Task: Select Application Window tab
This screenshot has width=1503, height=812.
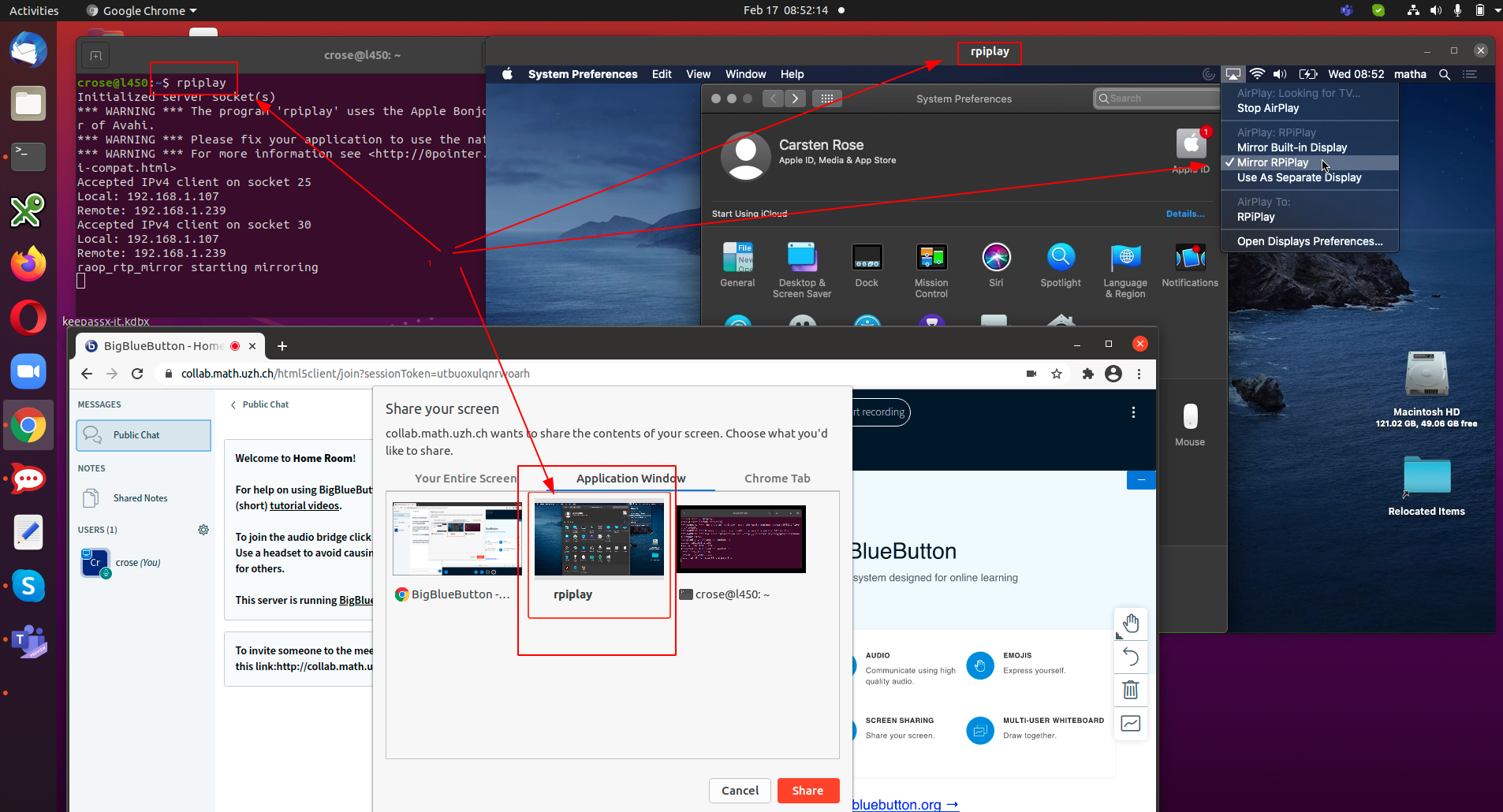Action: (631, 479)
